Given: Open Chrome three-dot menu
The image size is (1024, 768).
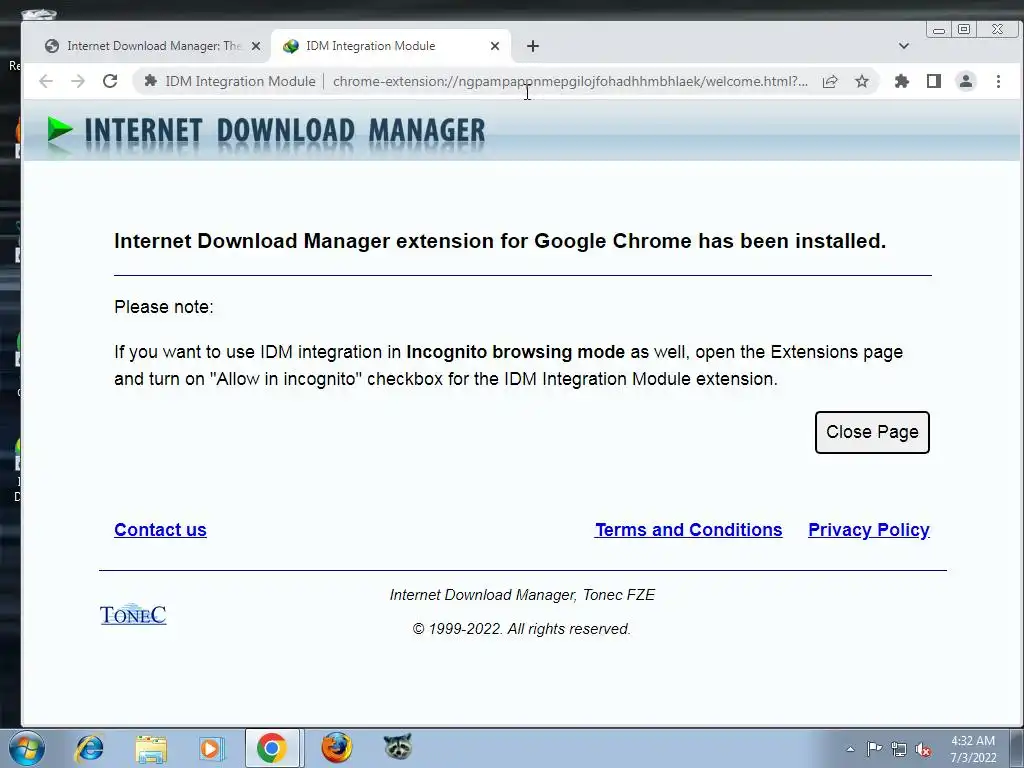Looking at the screenshot, I should pyautogui.click(x=998, y=81).
